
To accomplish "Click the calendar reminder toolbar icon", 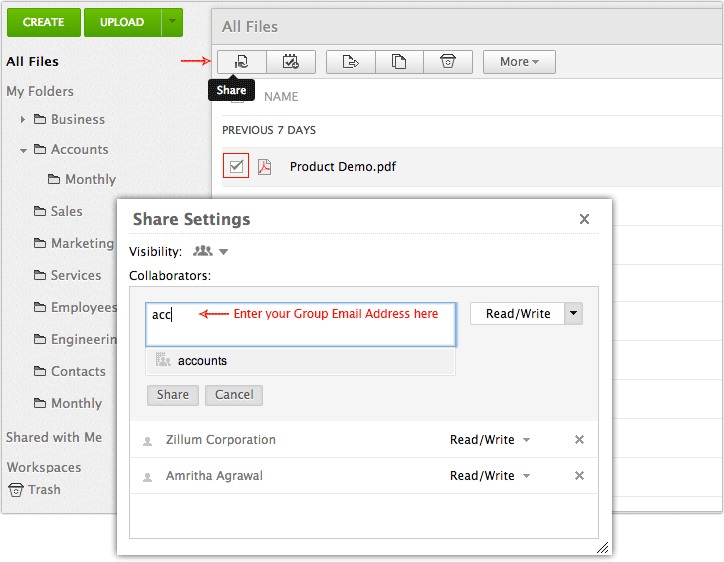I will click(x=291, y=62).
